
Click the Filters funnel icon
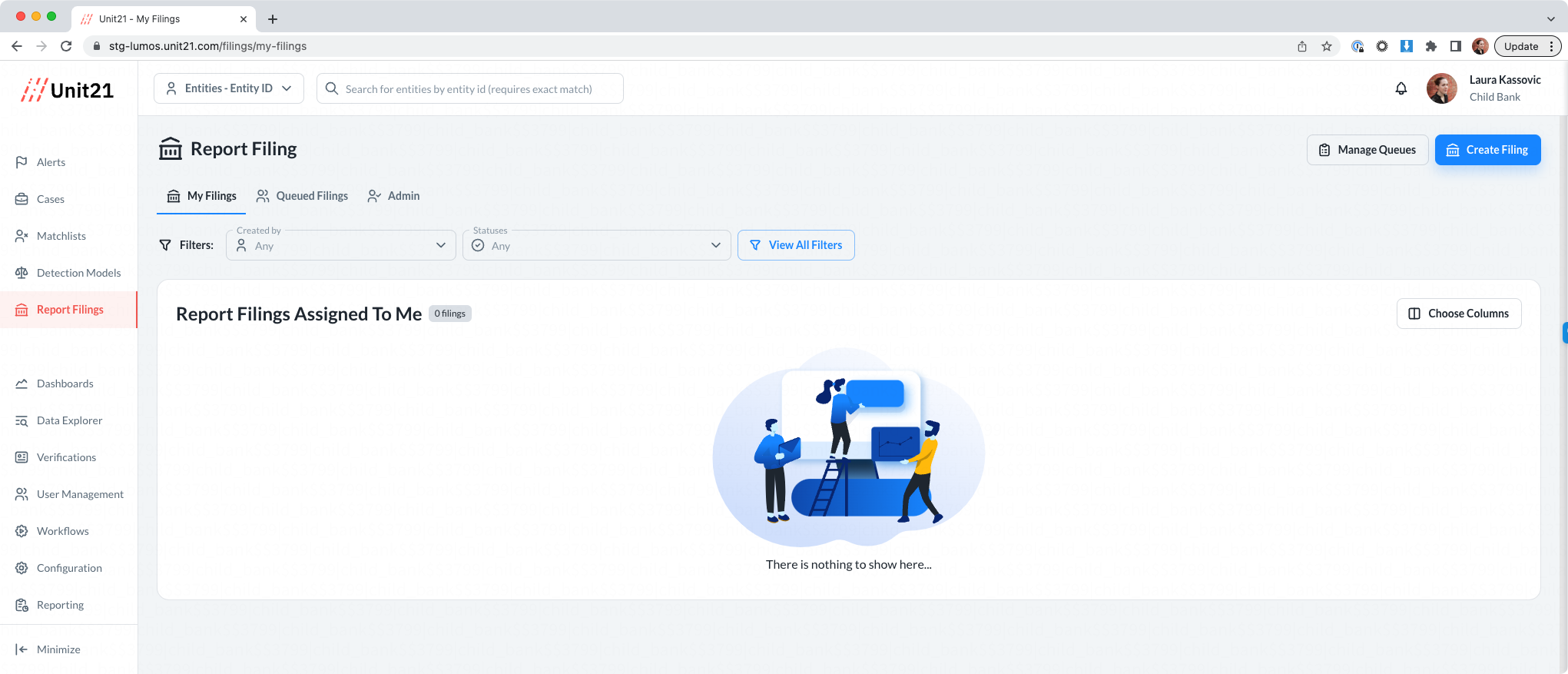click(x=165, y=245)
